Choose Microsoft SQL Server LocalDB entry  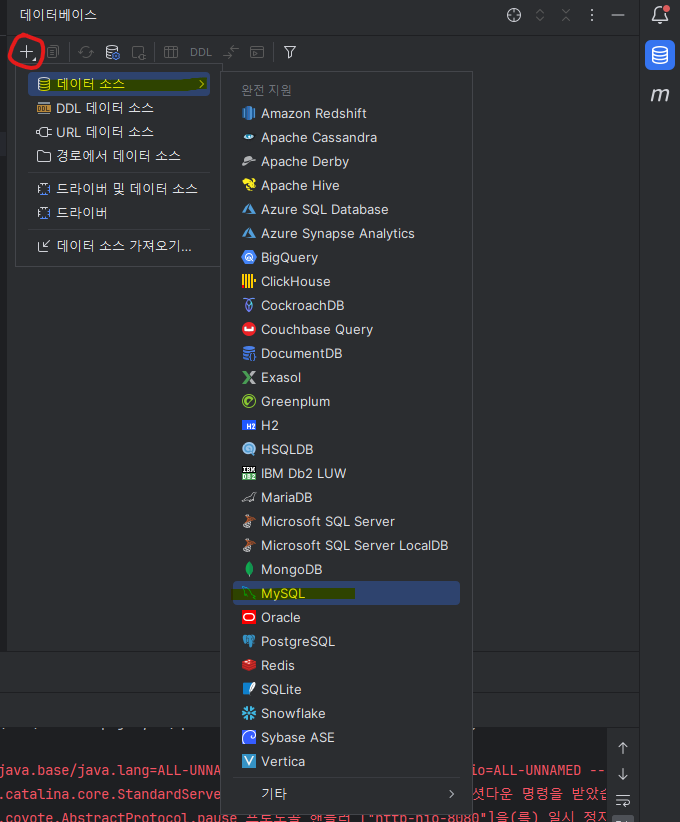pyautogui.click(x=347, y=545)
